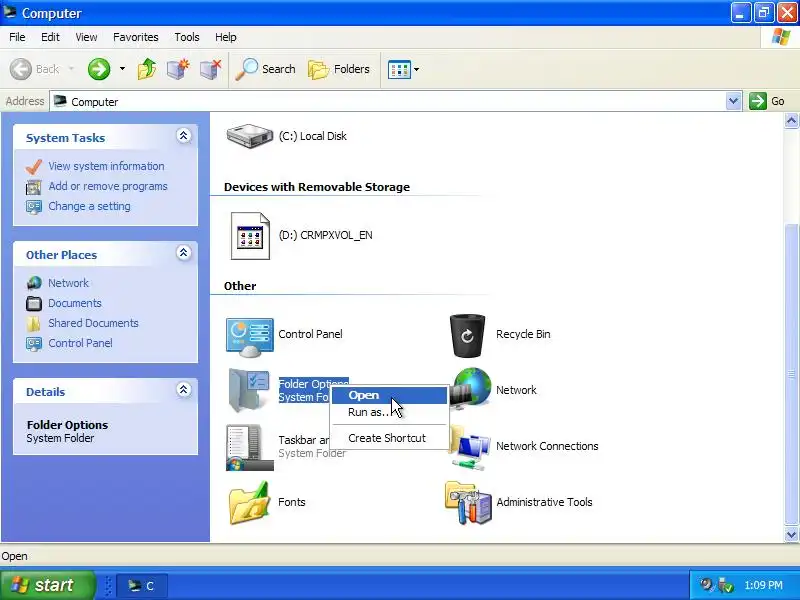The image size is (800, 600).
Task: Click the scrollbar up arrow
Action: (x=791, y=121)
